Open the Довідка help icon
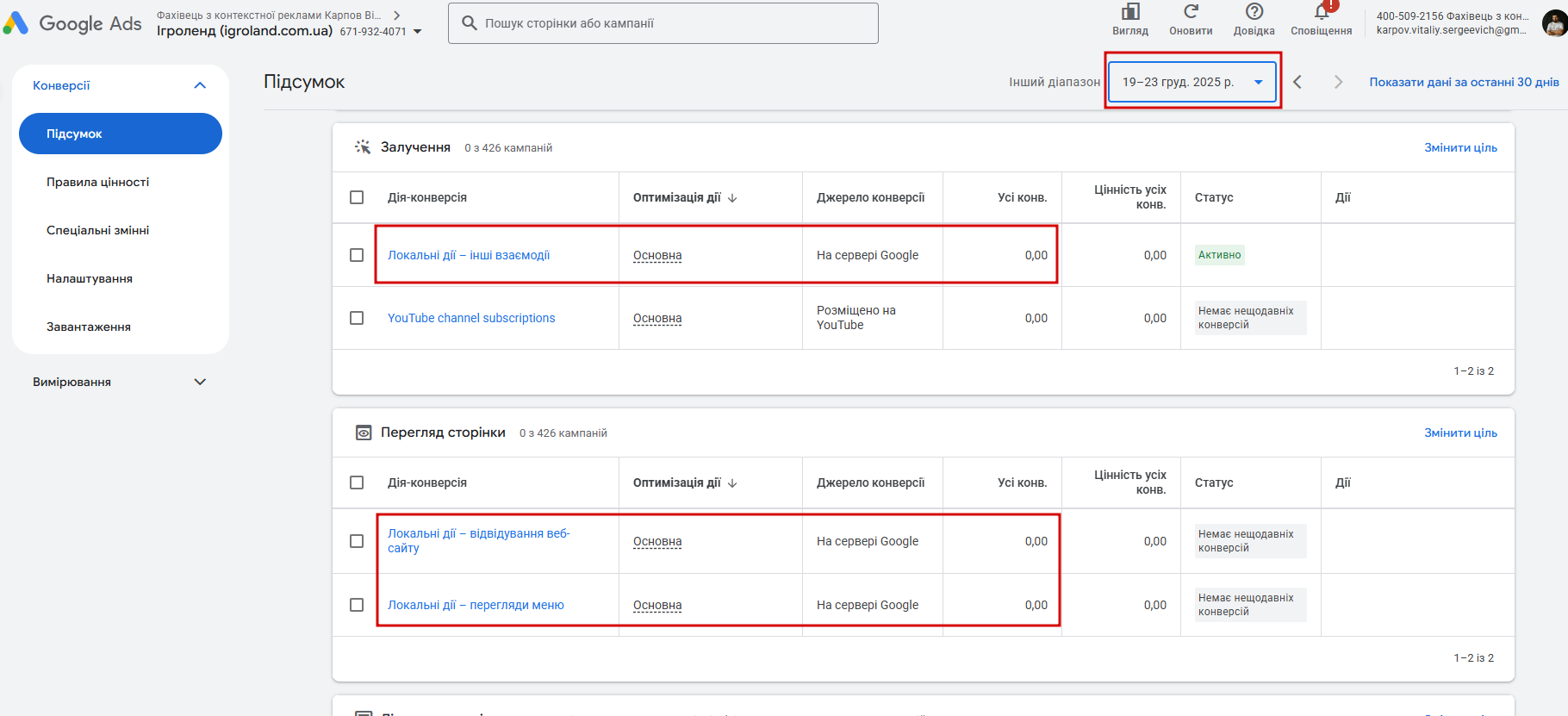 (1254, 12)
